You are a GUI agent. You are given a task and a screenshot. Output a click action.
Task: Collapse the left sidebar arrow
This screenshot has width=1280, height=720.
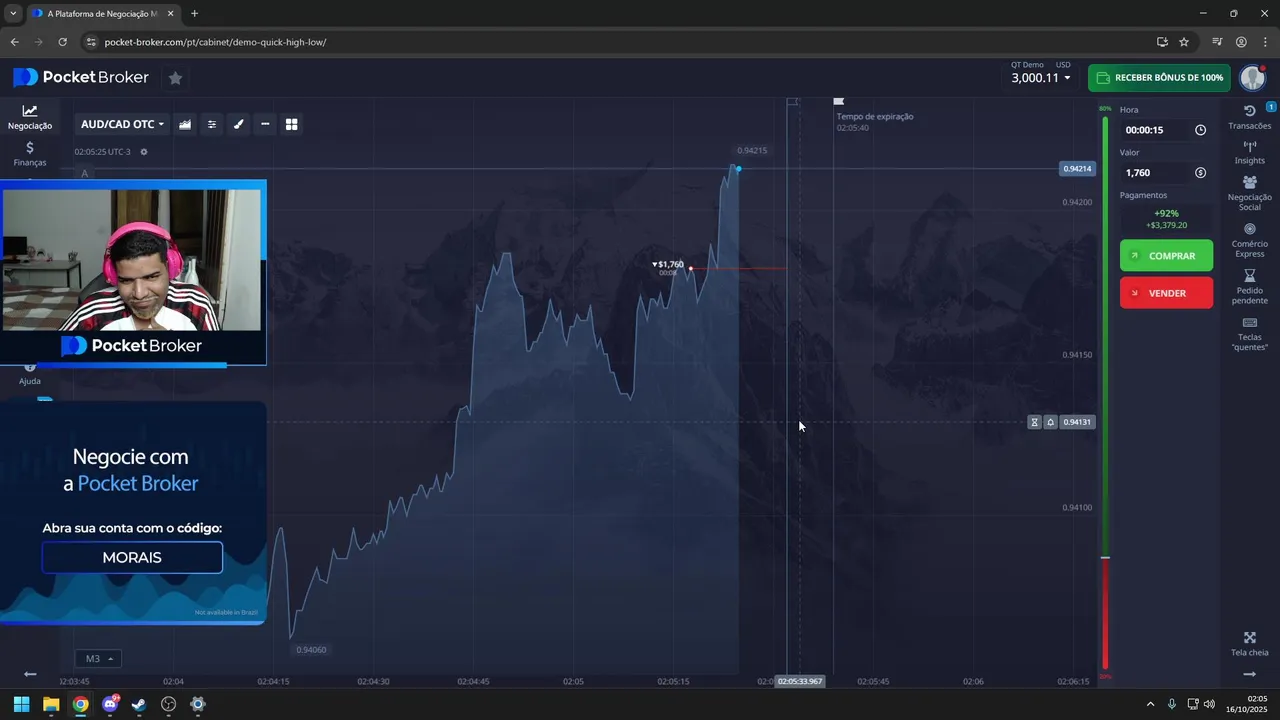click(30, 674)
